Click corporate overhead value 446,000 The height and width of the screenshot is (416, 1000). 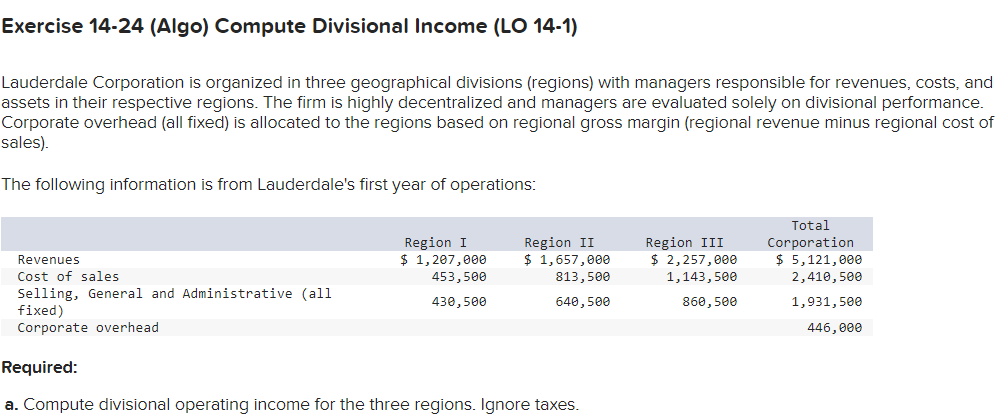point(835,327)
